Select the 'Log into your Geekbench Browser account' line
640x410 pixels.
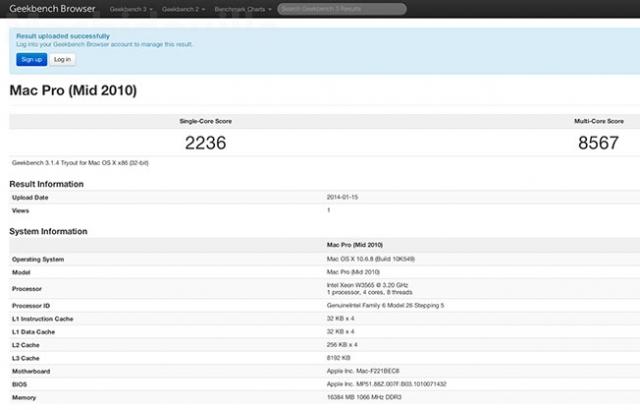104,44
